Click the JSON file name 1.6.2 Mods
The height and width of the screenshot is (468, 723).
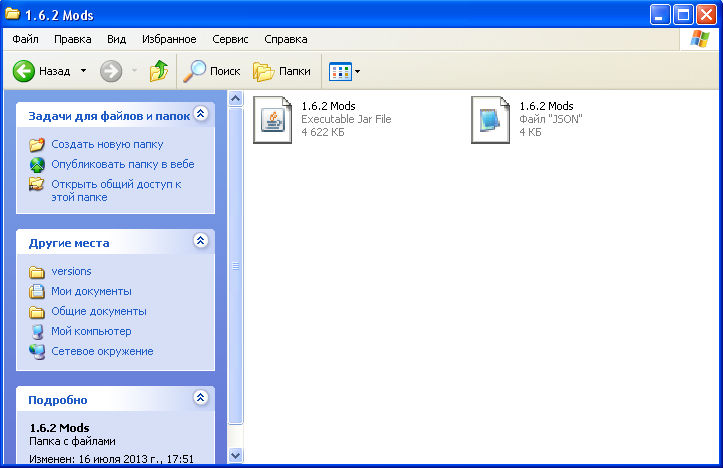pyautogui.click(x=546, y=106)
